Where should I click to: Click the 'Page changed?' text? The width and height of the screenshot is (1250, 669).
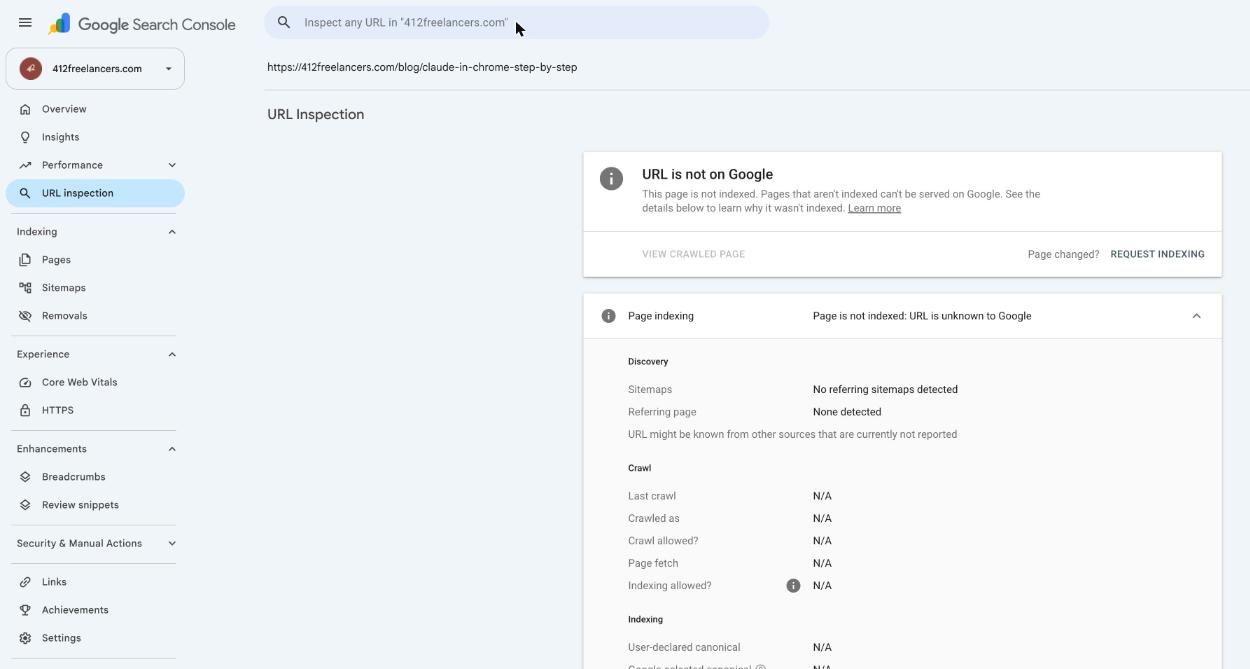click(1063, 254)
